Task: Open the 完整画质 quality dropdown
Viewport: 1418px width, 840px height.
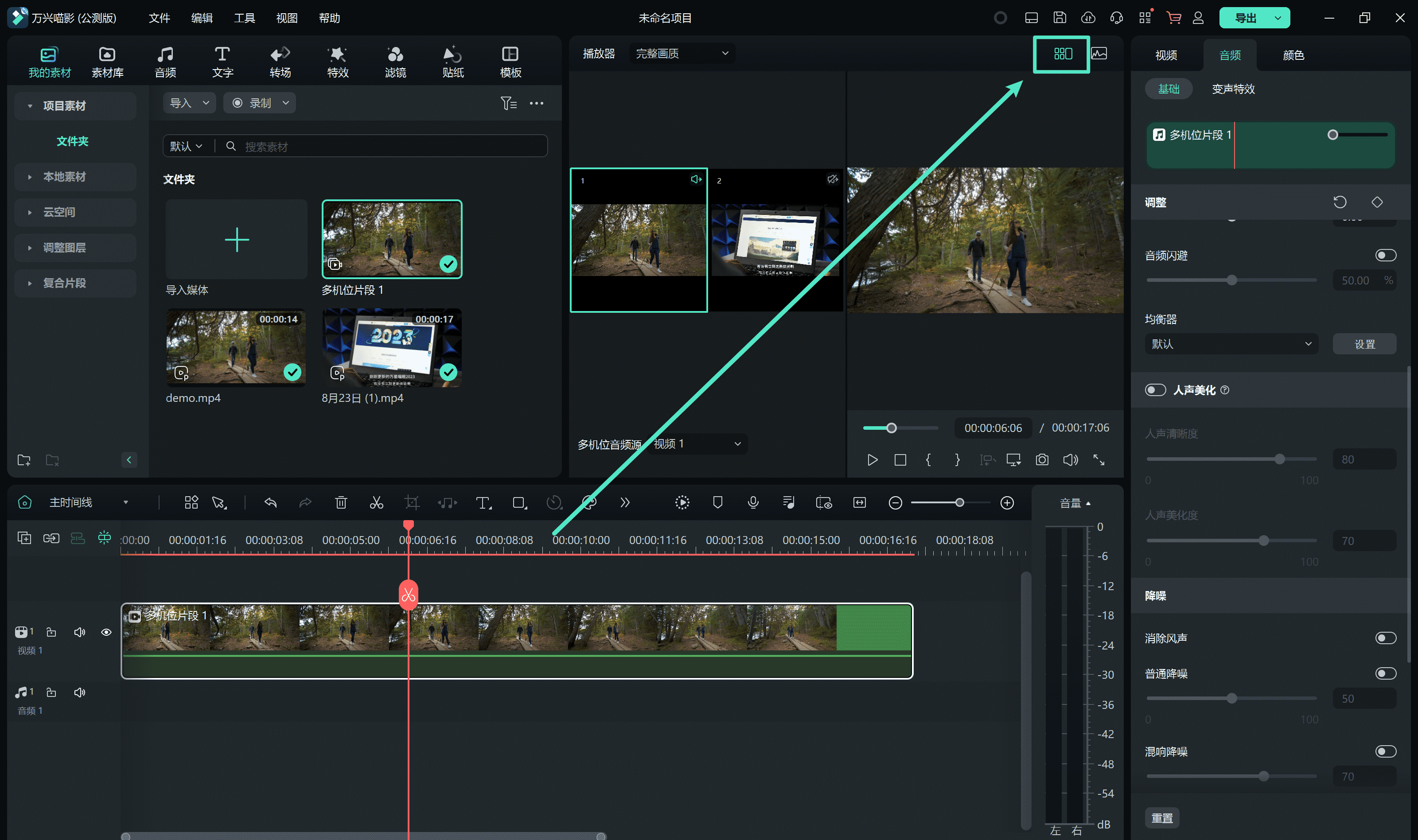Action: click(x=682, y=54)
